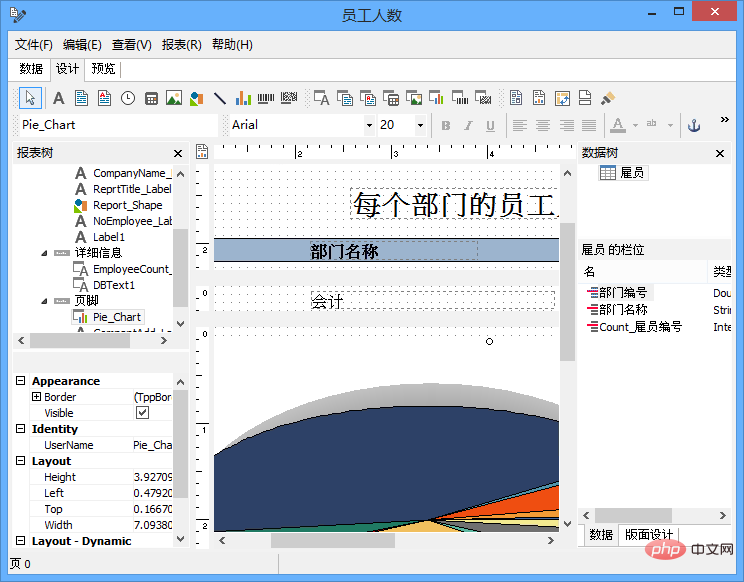744x582 pixels.
Task: Collapse the 页脚 tree node
Action: point(44,301)
